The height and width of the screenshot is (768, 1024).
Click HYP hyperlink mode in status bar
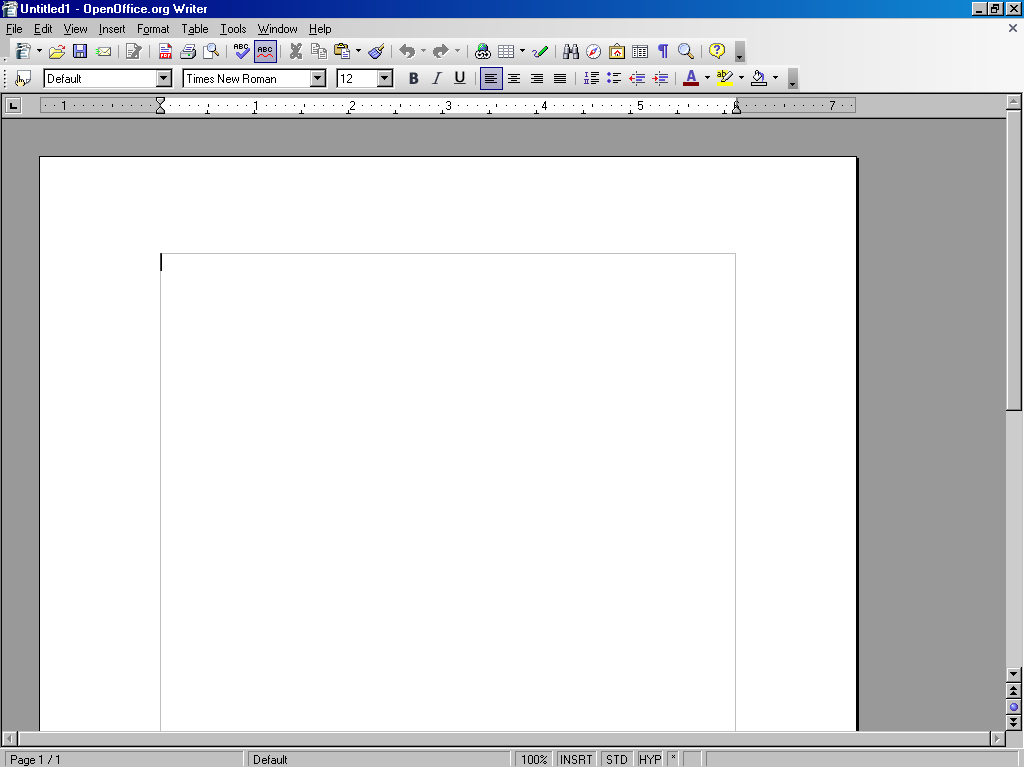[650, 760]
